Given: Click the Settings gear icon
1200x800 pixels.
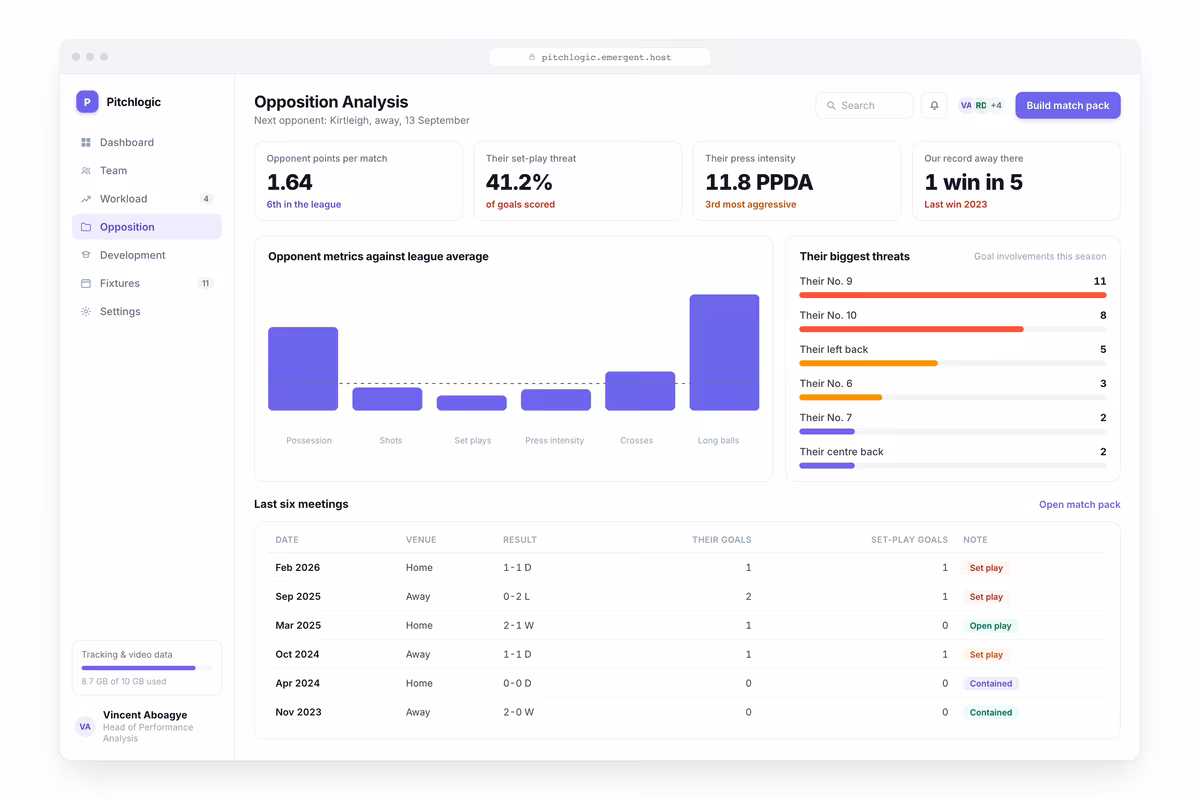Looking at the screenshot, I should point(86,312).
